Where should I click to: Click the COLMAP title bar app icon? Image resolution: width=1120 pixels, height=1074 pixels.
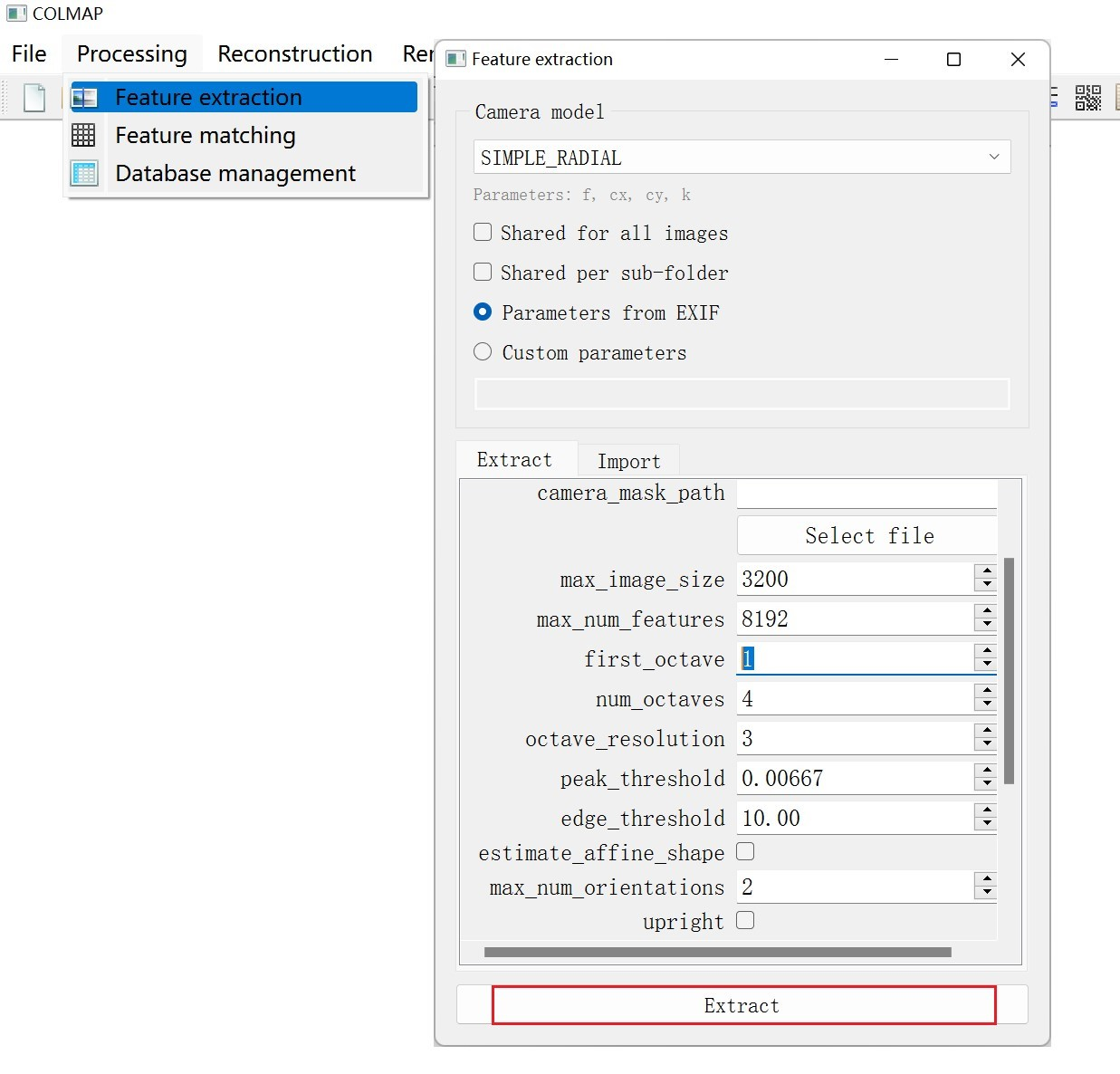coord(16,14)
